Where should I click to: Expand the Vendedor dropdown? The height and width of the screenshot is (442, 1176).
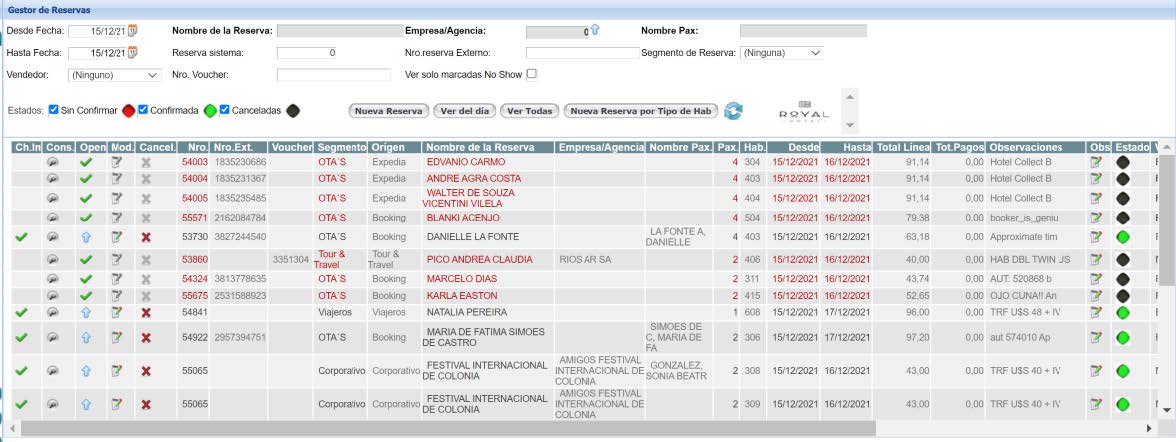[114, 75]
